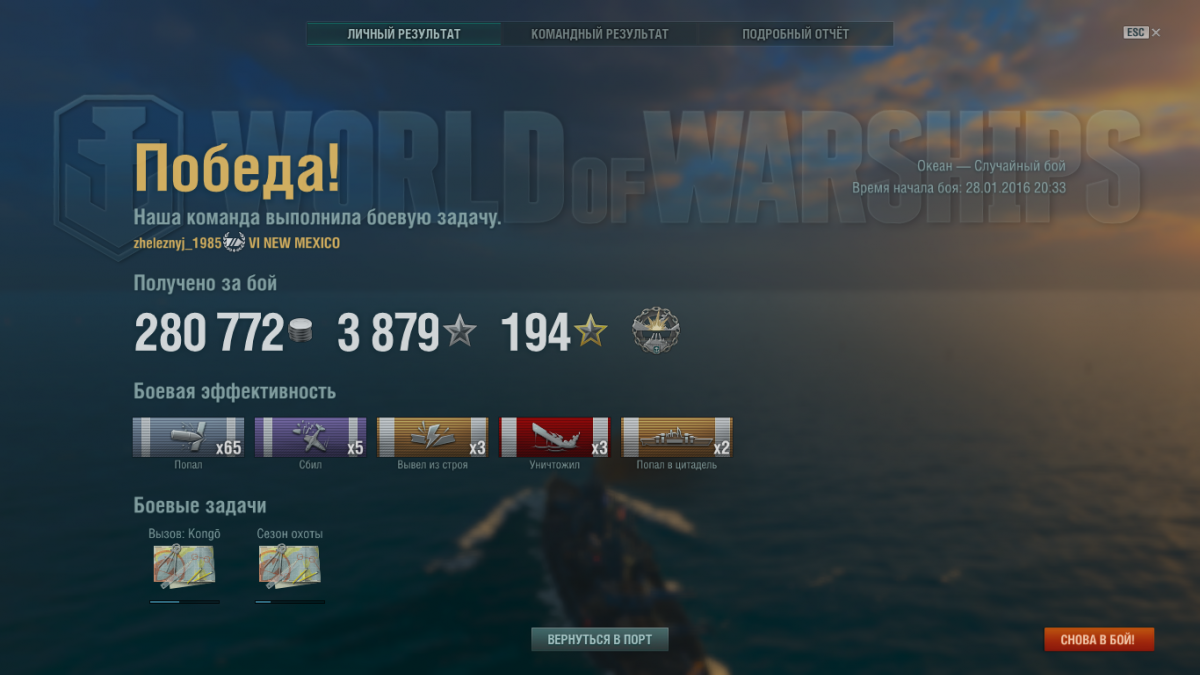Image resolution: width=1200 pixels, height=675 pixels.
Task: Click progress bar under 'Сезон охоты'
Action: (x=290, y=602)
